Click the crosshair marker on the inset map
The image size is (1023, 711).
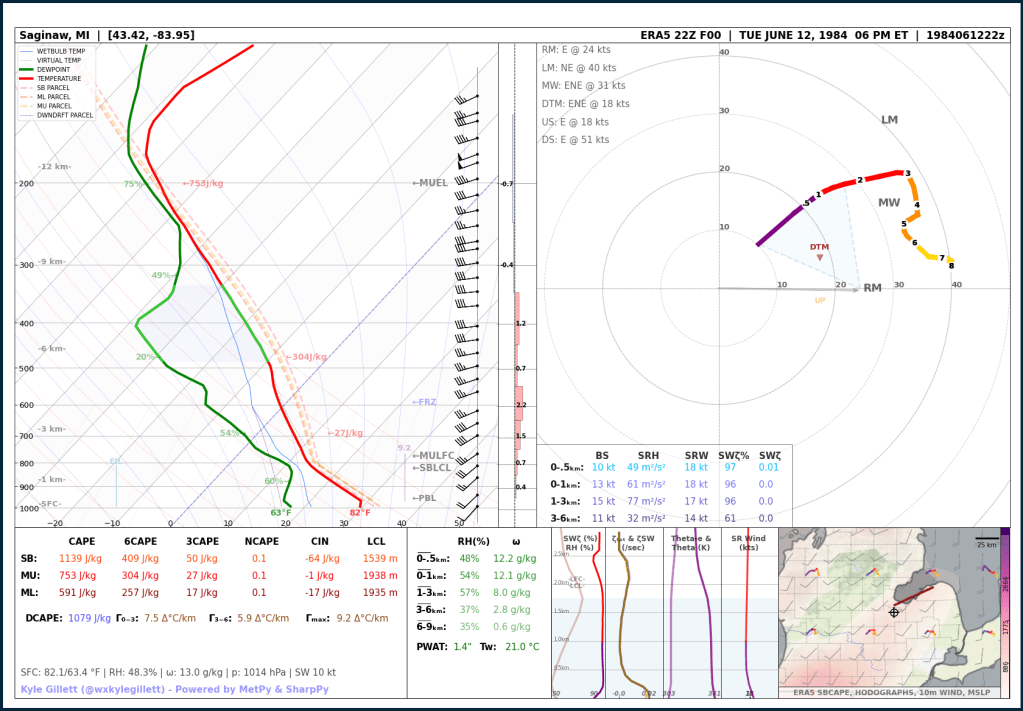(894, 612)
